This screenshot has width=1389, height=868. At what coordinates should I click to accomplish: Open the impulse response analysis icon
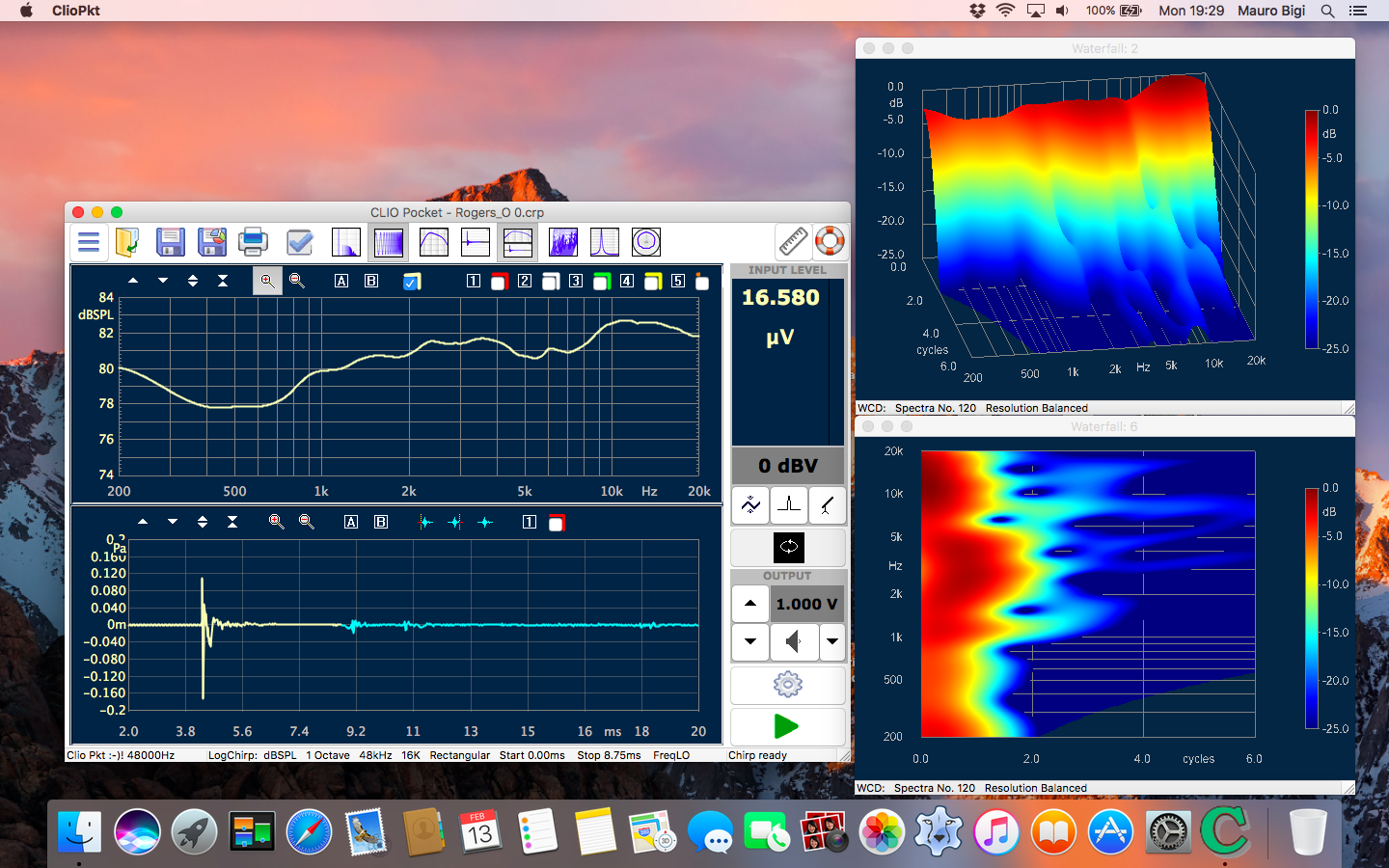coord(475,242)
